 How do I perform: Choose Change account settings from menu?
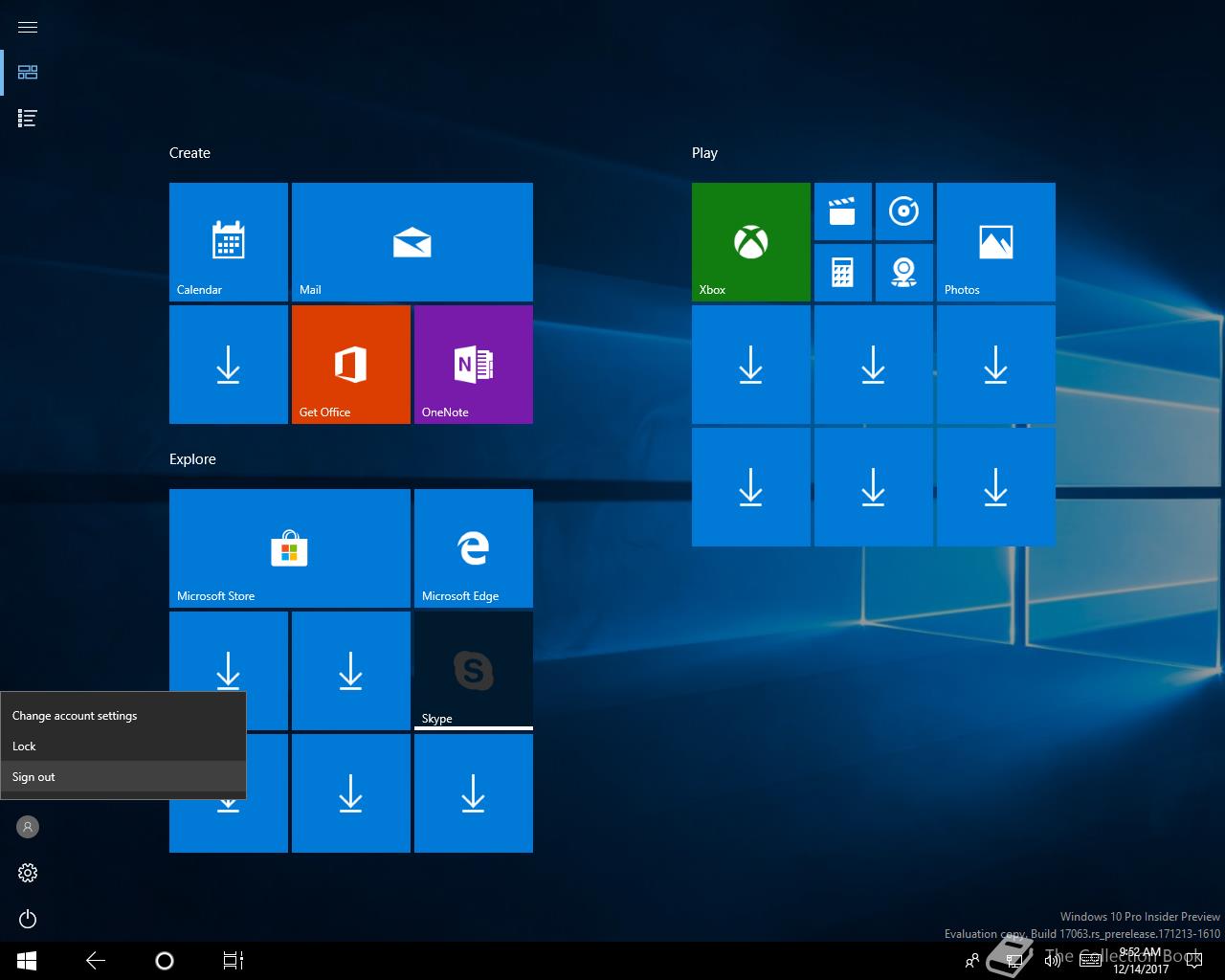click(122, 716)
